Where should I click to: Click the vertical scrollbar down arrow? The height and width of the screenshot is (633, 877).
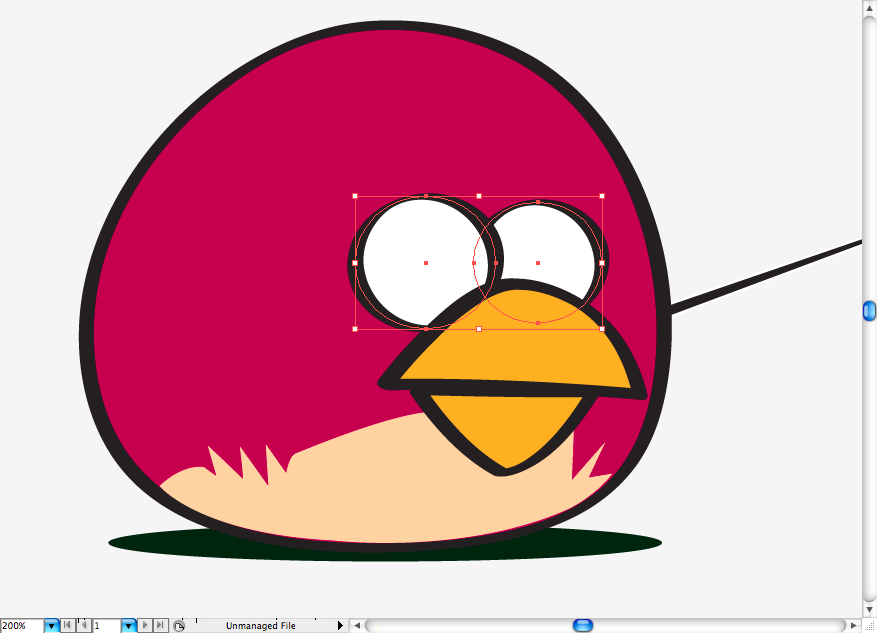[869, 610]
